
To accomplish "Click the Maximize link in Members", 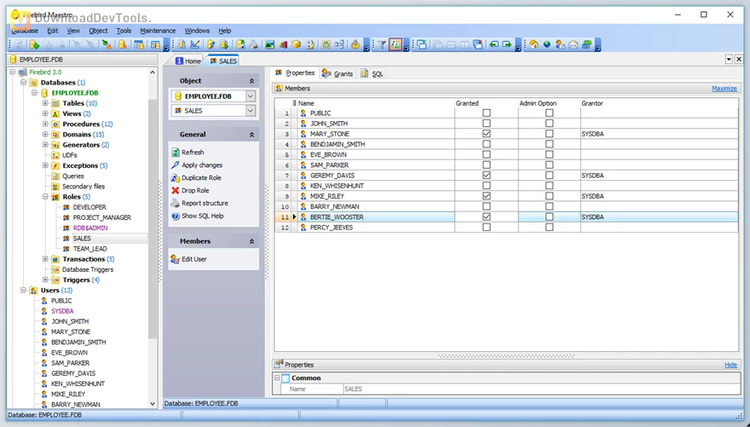I will tap(724, 88).
